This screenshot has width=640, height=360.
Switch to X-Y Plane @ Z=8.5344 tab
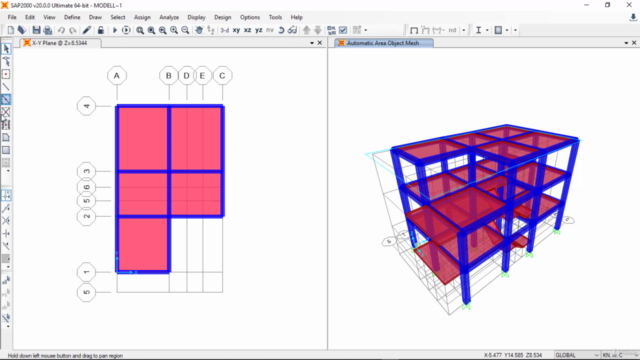pos(60,43)
